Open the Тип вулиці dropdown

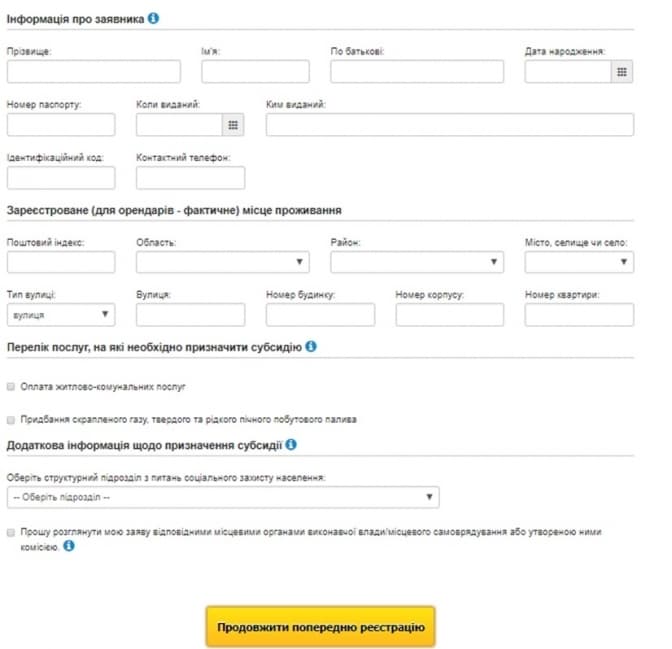(x=61, y=315)
